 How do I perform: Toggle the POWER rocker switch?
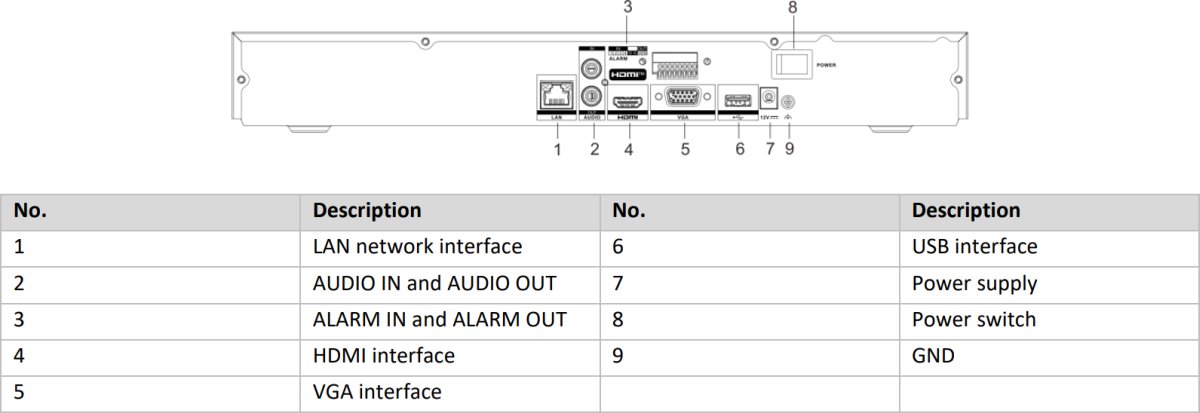point(792,65)
